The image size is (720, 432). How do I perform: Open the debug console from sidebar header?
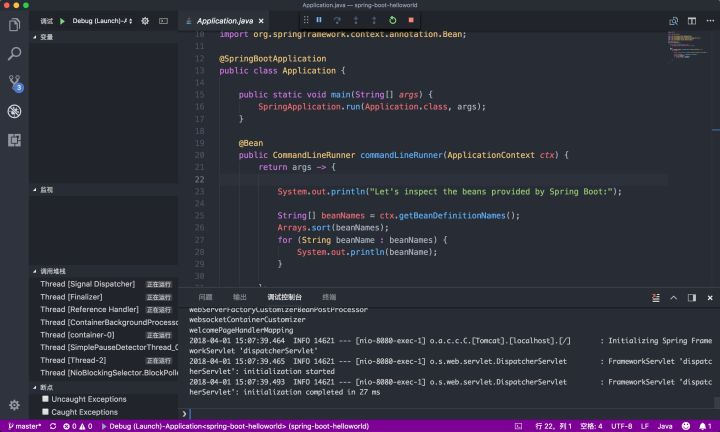coord(163,21)
